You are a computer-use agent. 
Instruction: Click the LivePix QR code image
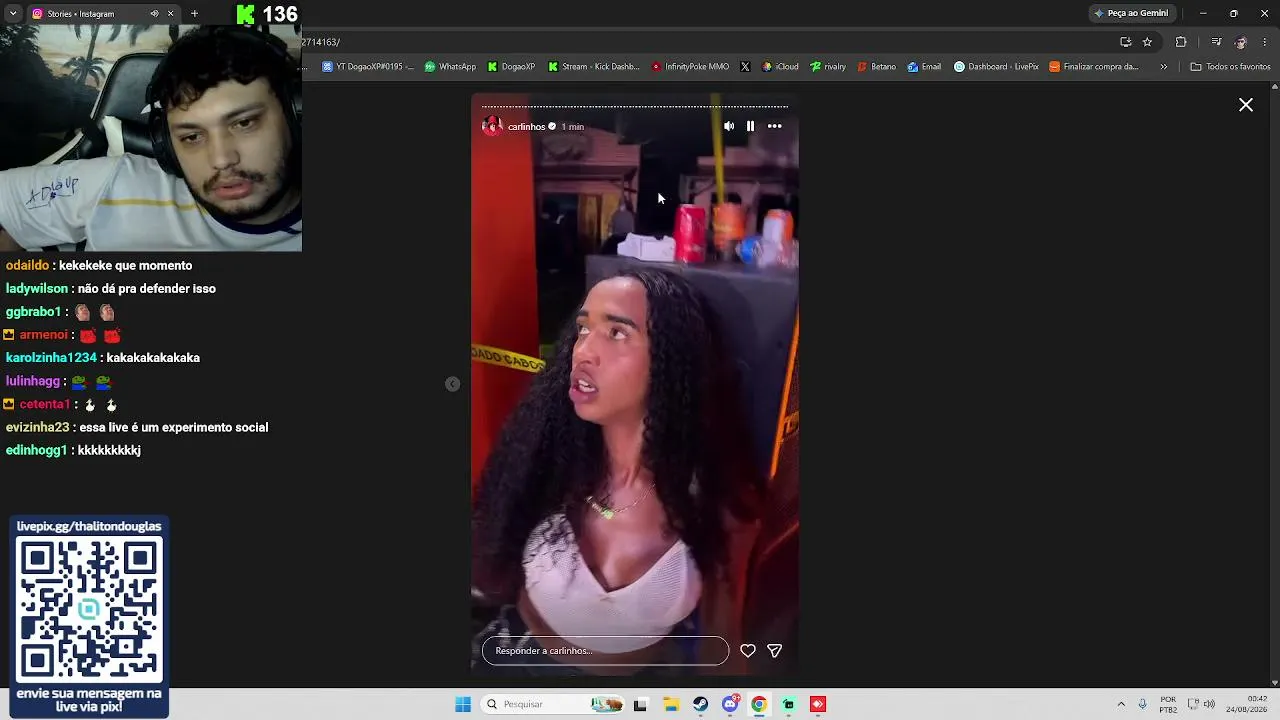point(89,610)
